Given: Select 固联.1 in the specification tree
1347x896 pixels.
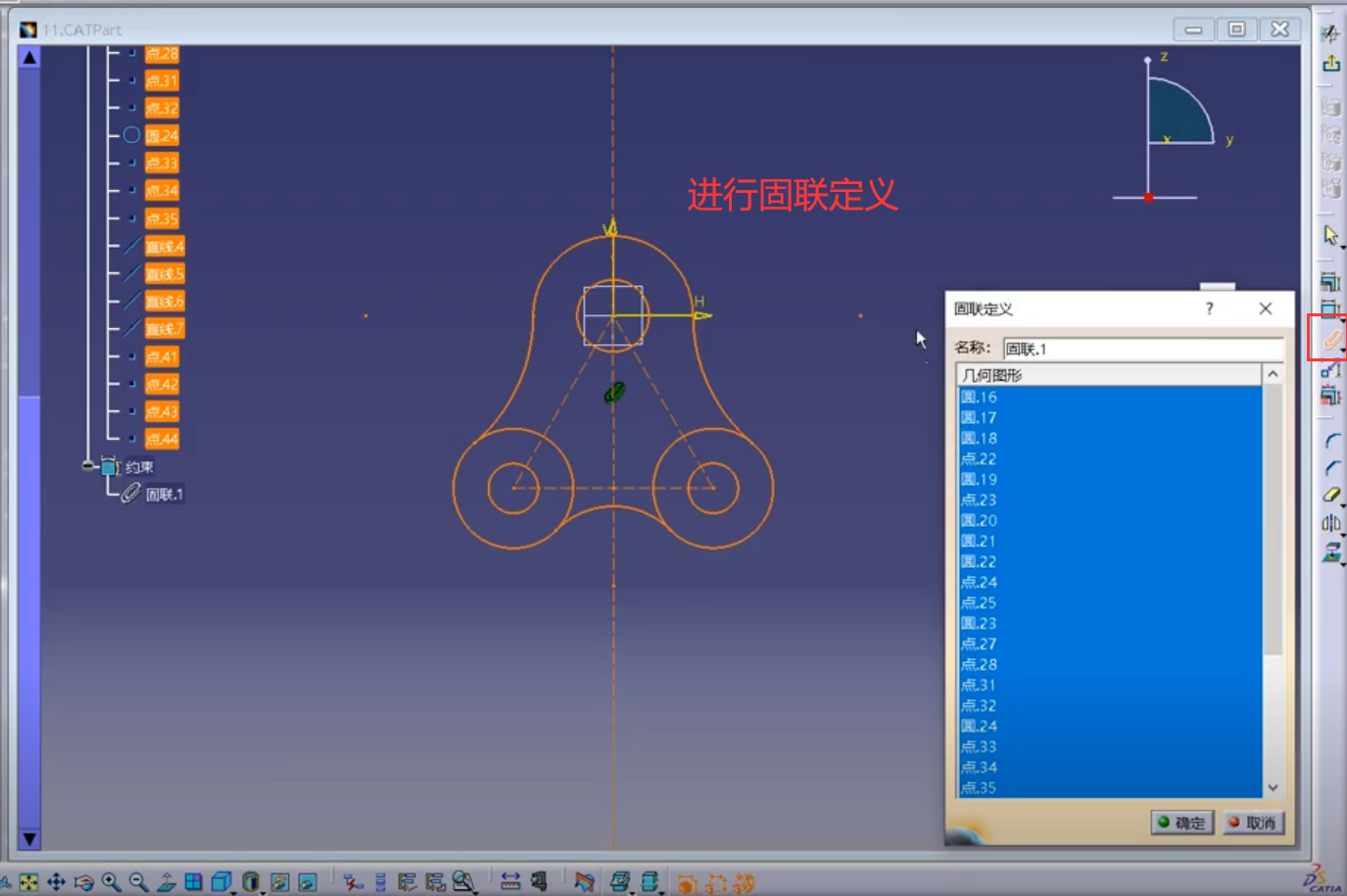Looking at the screenshot, I should click(165, 495).
